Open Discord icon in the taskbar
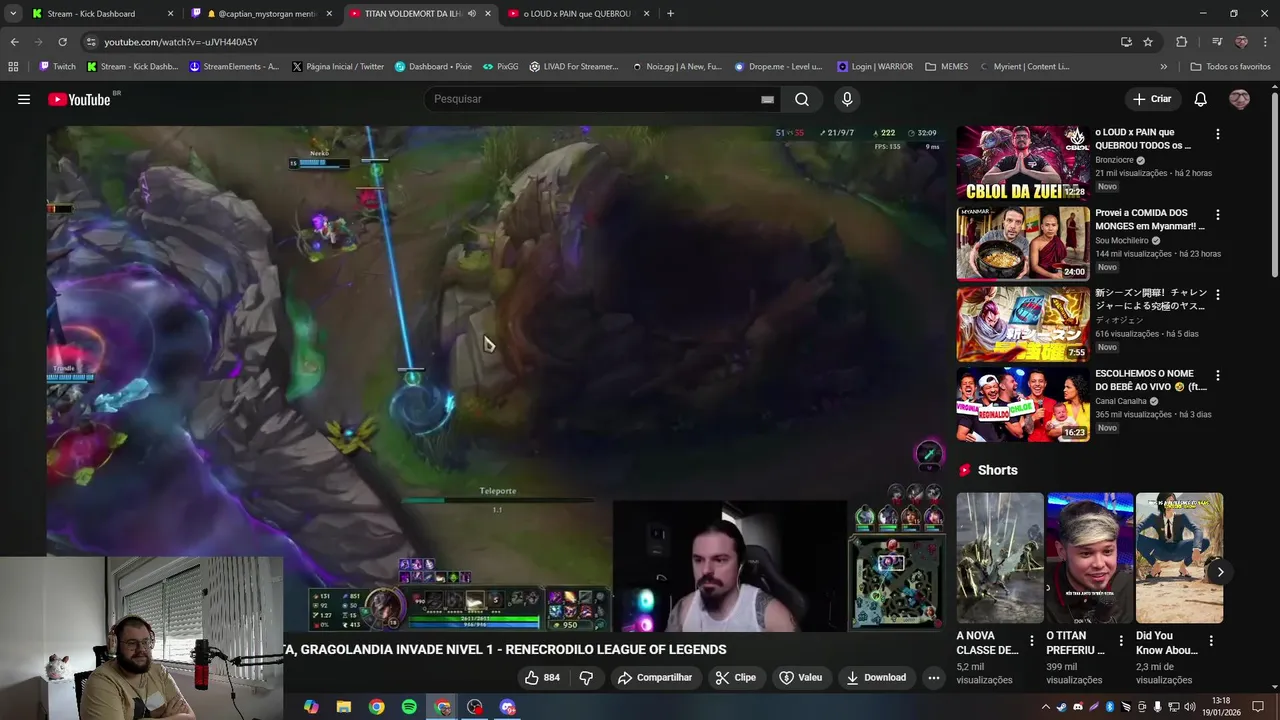Viewport: 1280px width, 720px height. (508, 707)
